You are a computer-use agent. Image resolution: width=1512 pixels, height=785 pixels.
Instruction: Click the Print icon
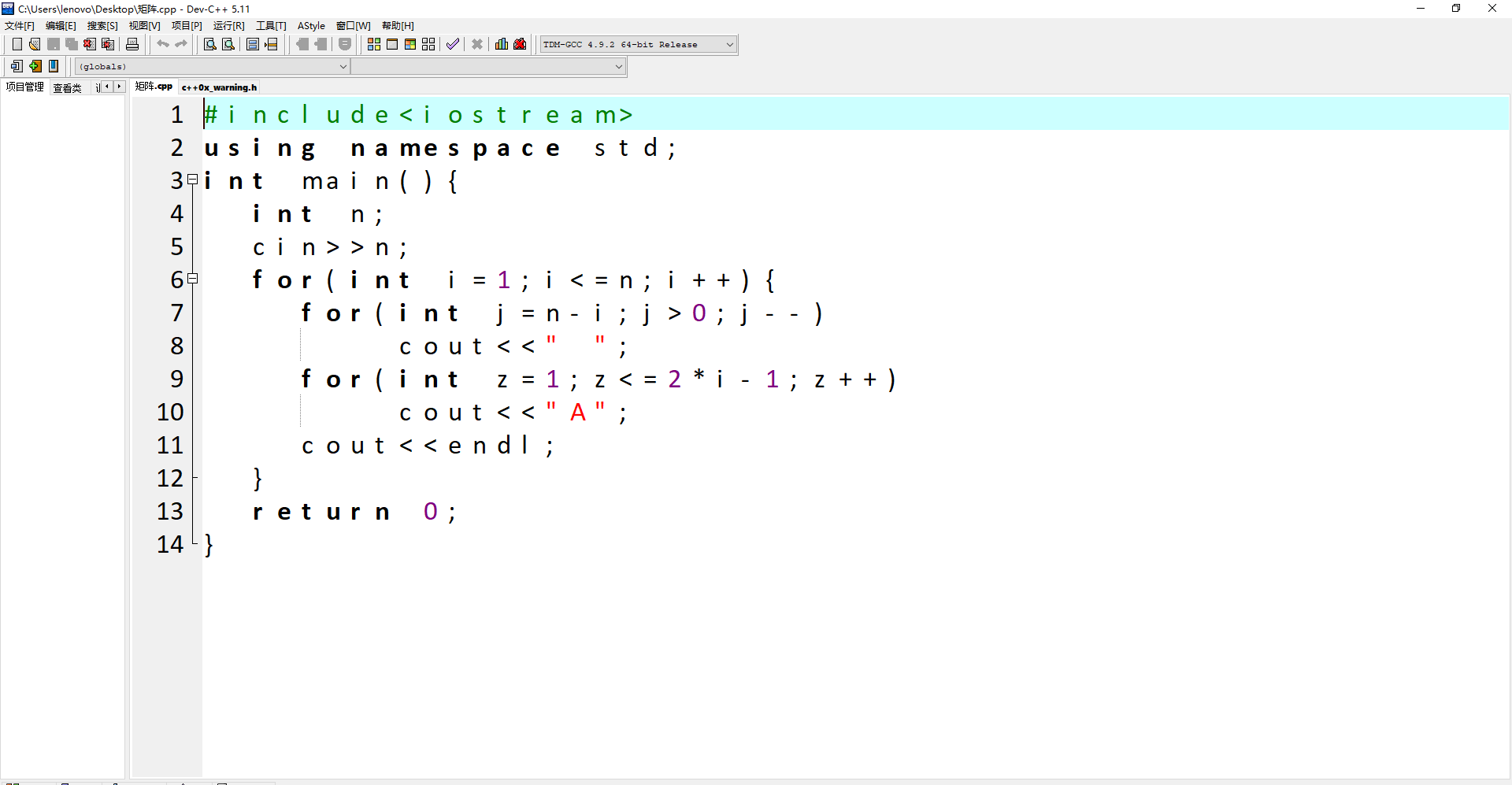coord(132,44)
